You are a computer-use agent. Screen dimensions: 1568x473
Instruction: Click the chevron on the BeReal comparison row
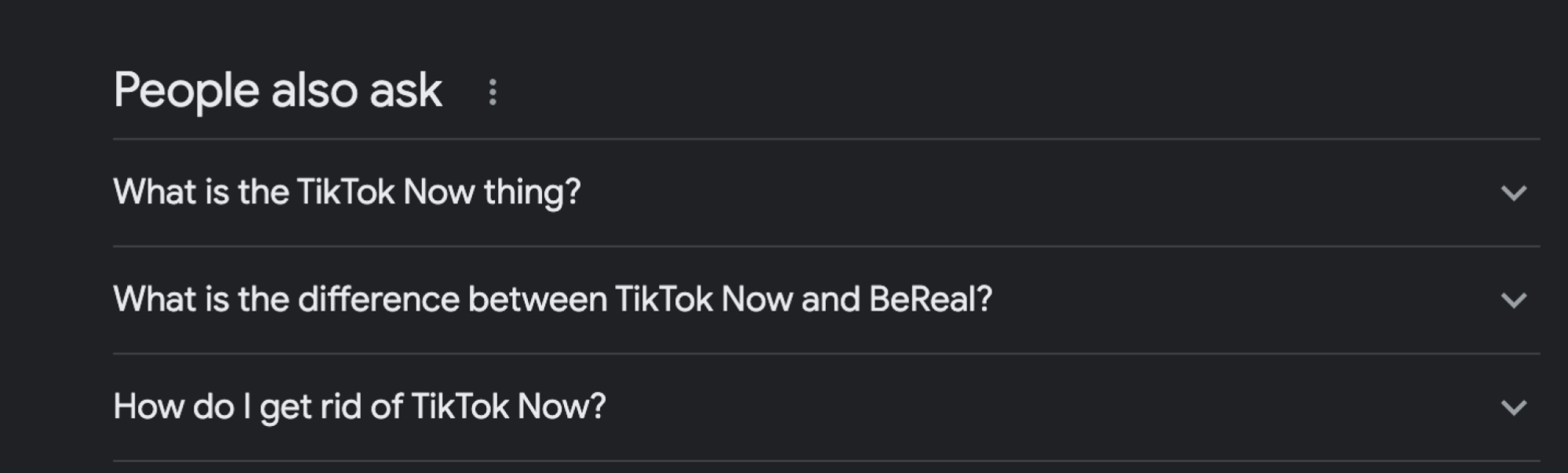[1514, 299]
